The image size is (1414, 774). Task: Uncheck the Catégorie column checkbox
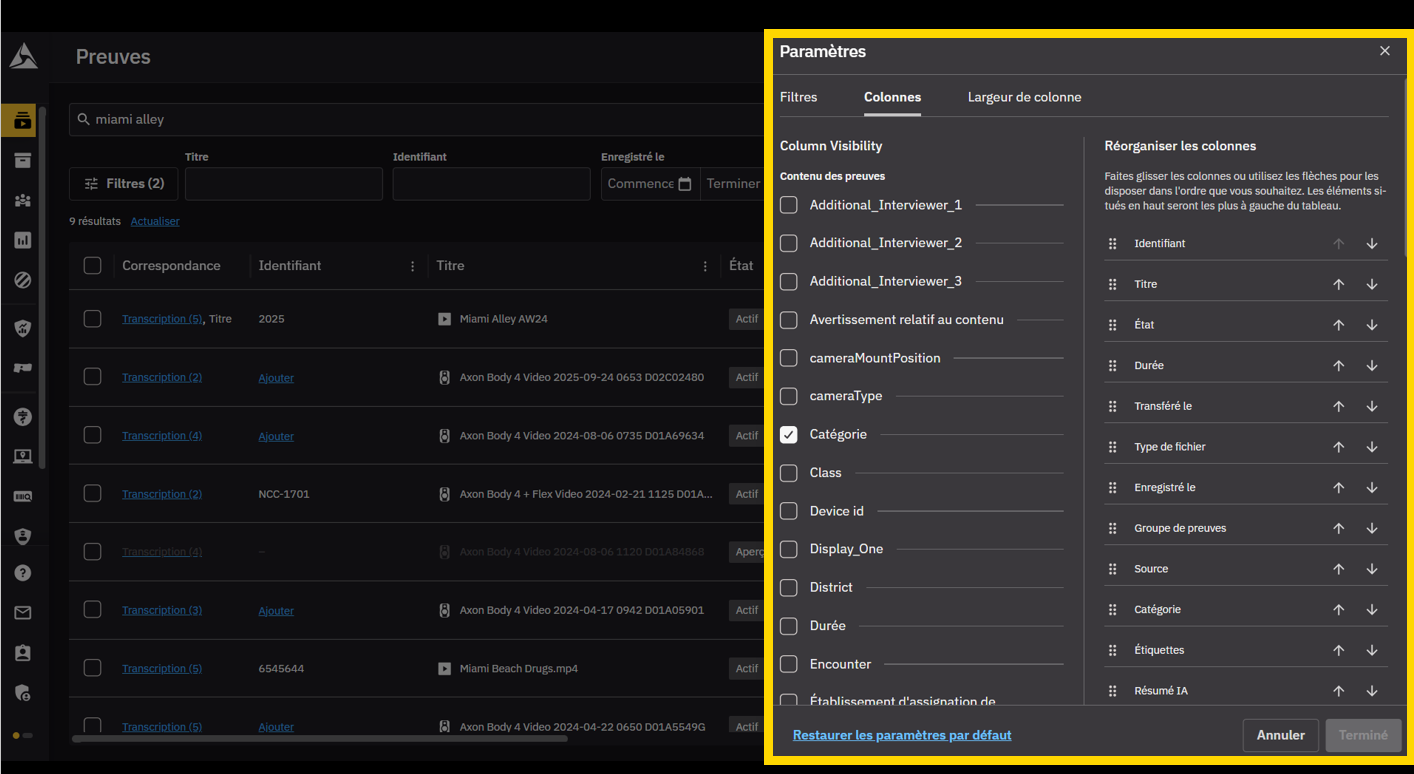[789, 435]
